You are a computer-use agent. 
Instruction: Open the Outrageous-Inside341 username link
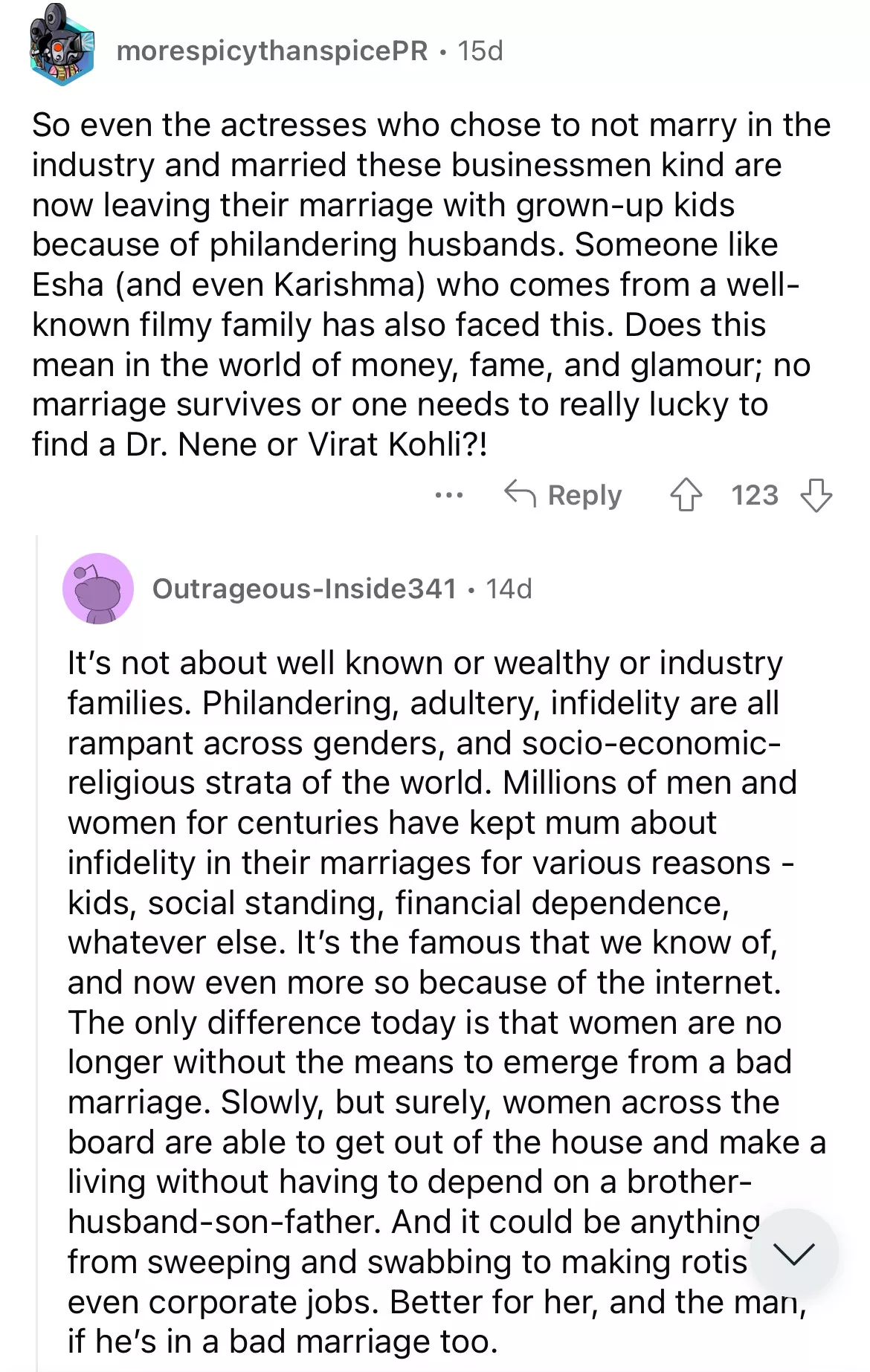[x=304, y=589]
